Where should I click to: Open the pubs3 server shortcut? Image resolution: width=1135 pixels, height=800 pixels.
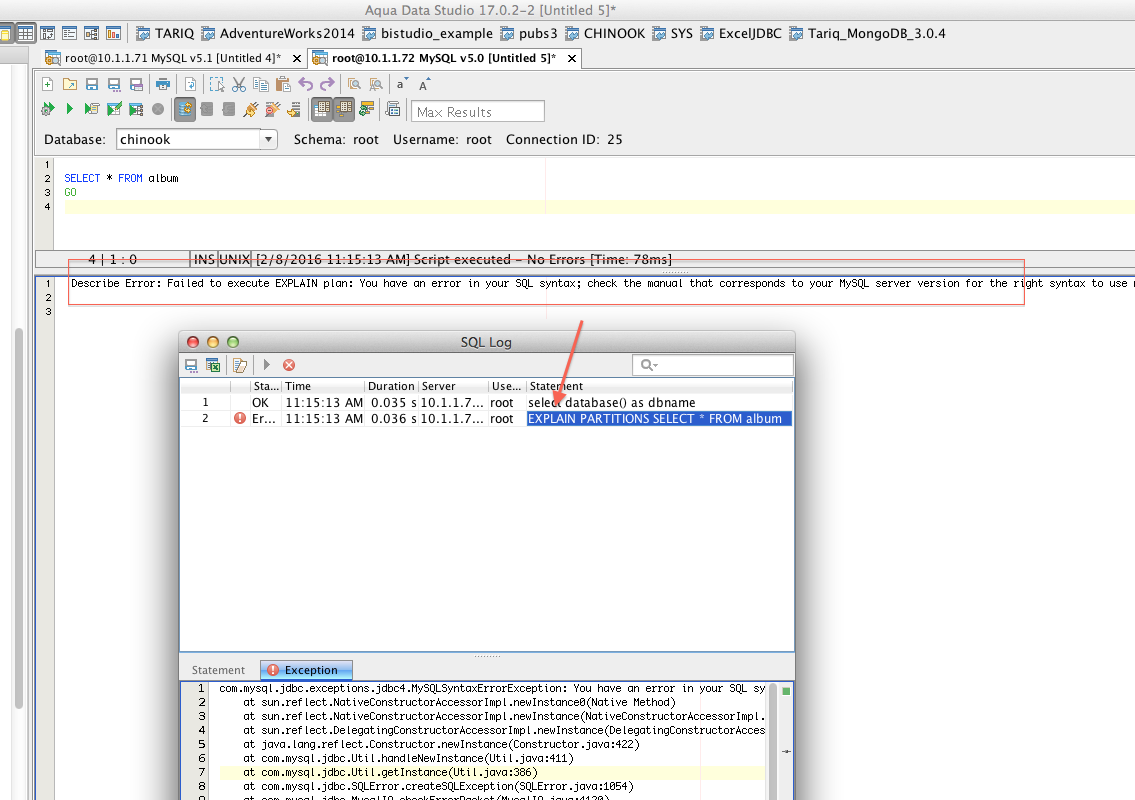(529, 33)
